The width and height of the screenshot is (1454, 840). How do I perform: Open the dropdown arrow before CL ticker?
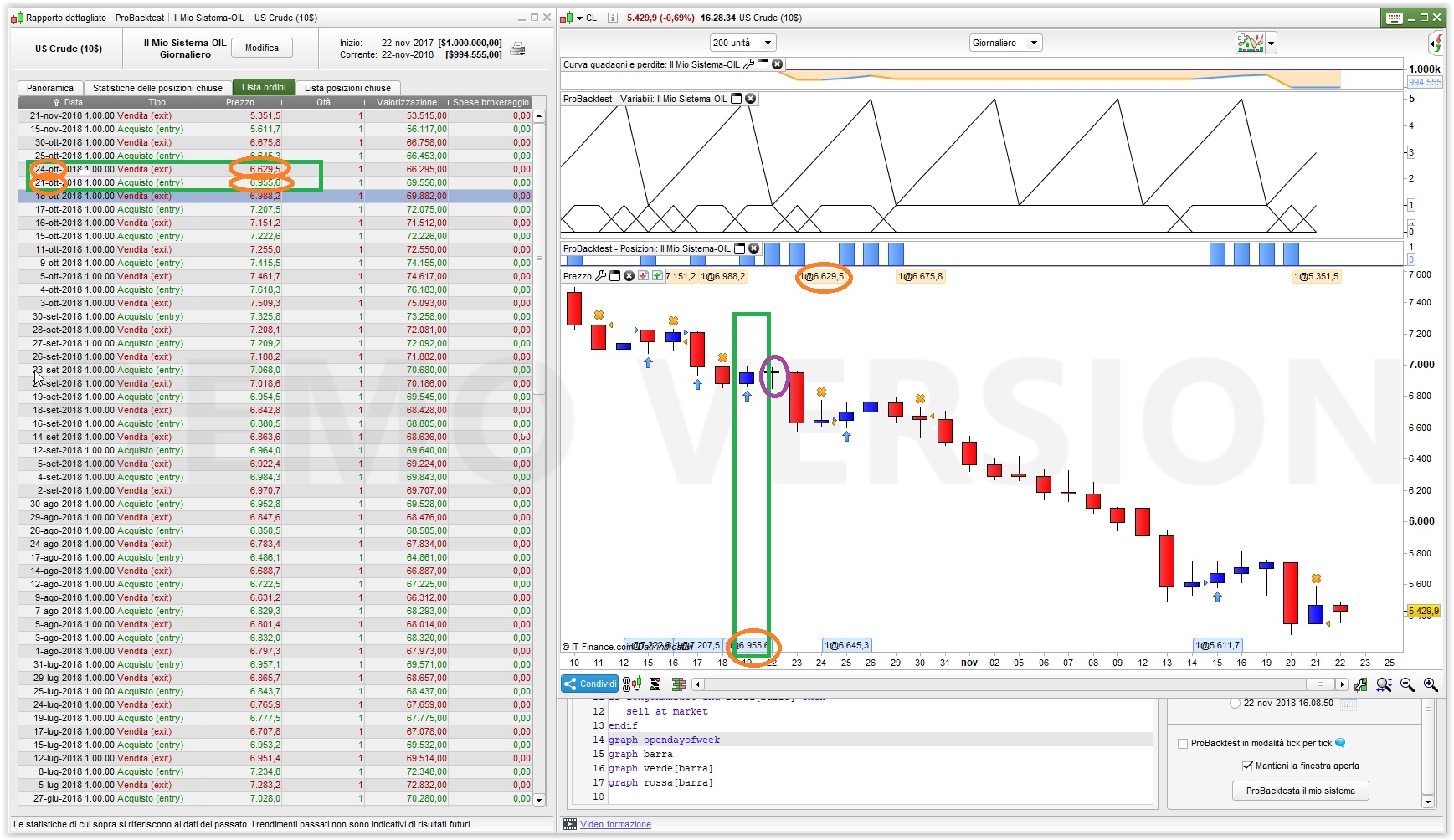pyautogui.click(x=579, y=18)
